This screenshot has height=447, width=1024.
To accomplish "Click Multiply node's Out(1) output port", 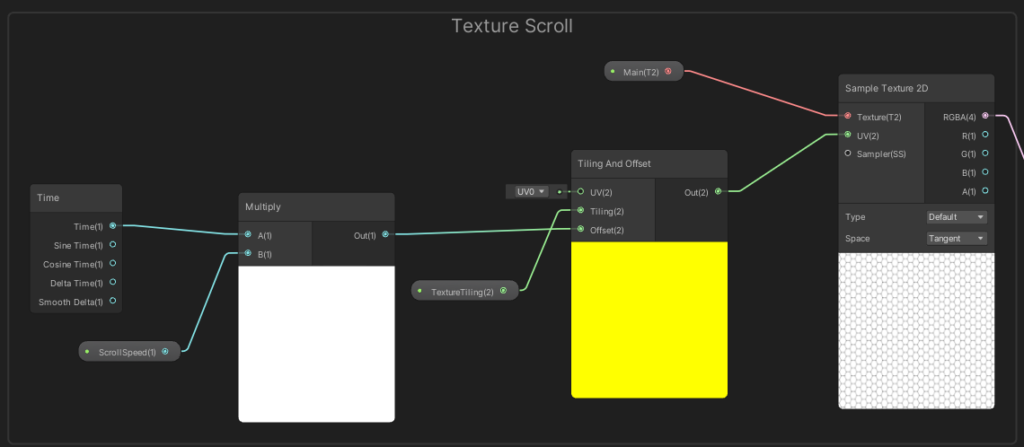I will click(x=385, y=235).
